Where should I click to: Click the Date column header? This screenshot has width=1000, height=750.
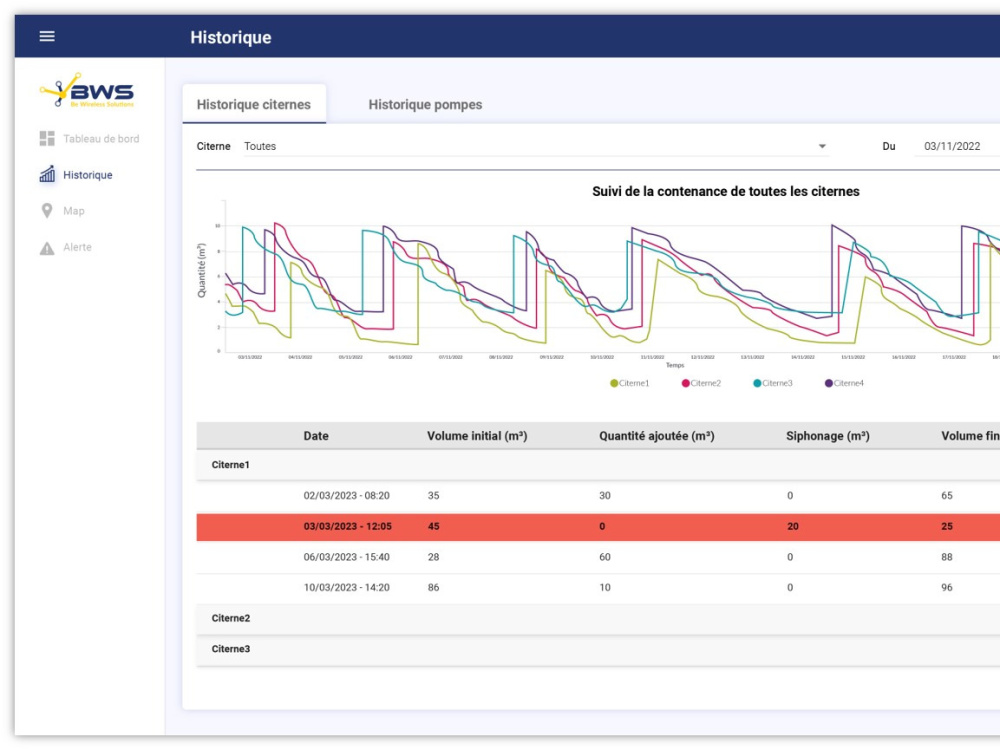tap(316, 436)
